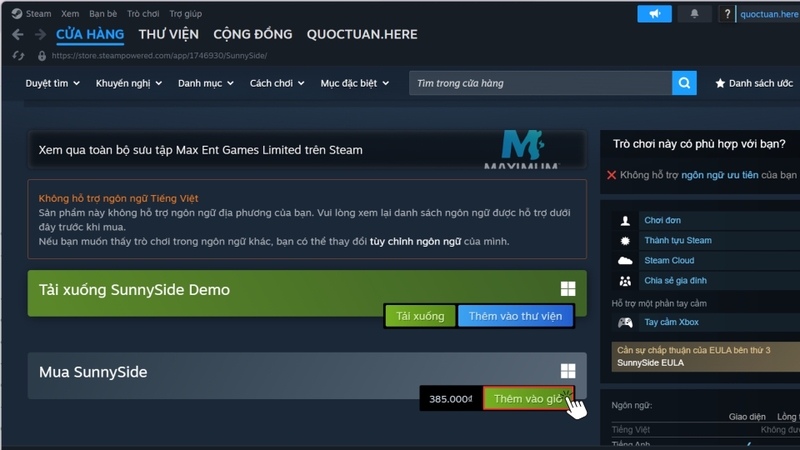The height and width of the screenshot is (450, 800).
Task: Click the family sharing icon
Action: 625,281
